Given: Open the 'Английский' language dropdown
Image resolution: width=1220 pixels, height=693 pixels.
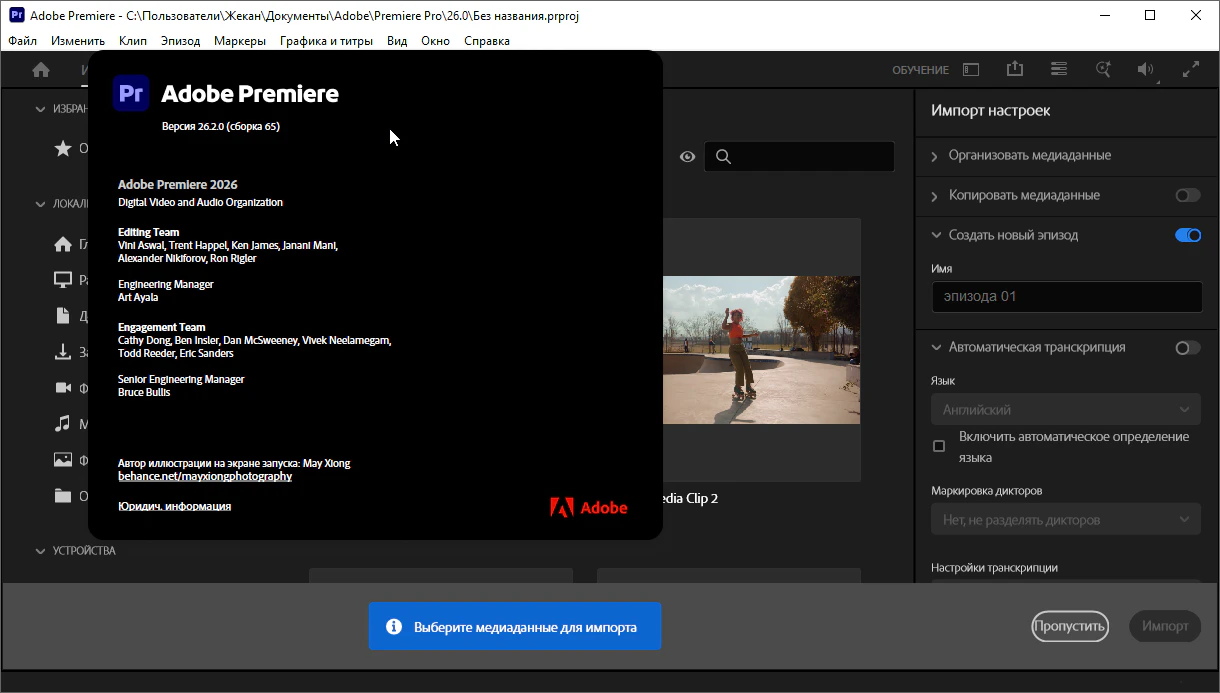Looking at the screenshot, I should coord(1066,410).
